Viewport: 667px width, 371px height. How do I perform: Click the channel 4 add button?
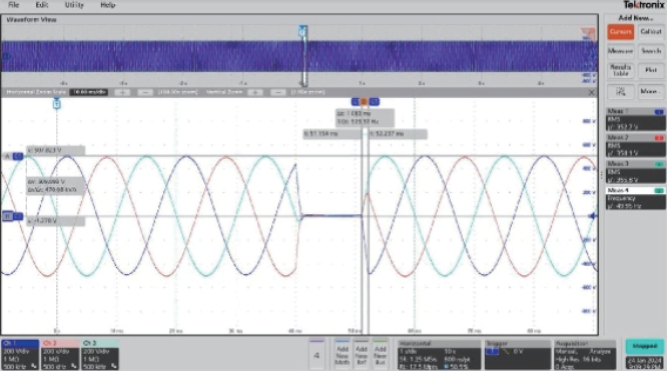point(316,354)
